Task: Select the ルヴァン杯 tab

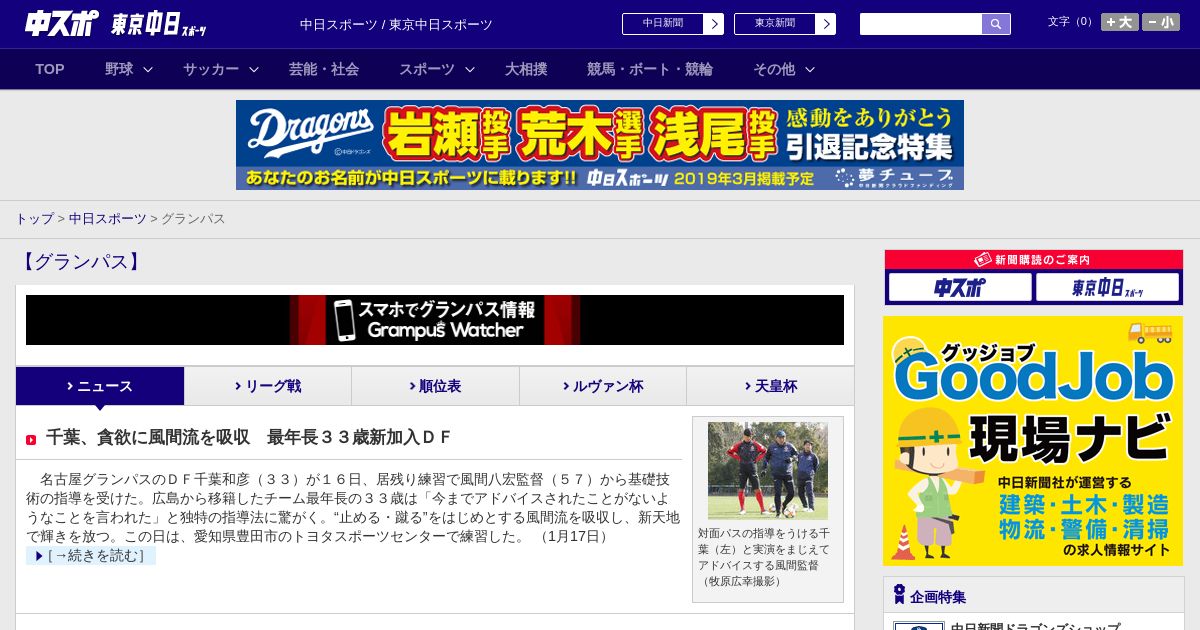Action: click(x=603, y=386)
